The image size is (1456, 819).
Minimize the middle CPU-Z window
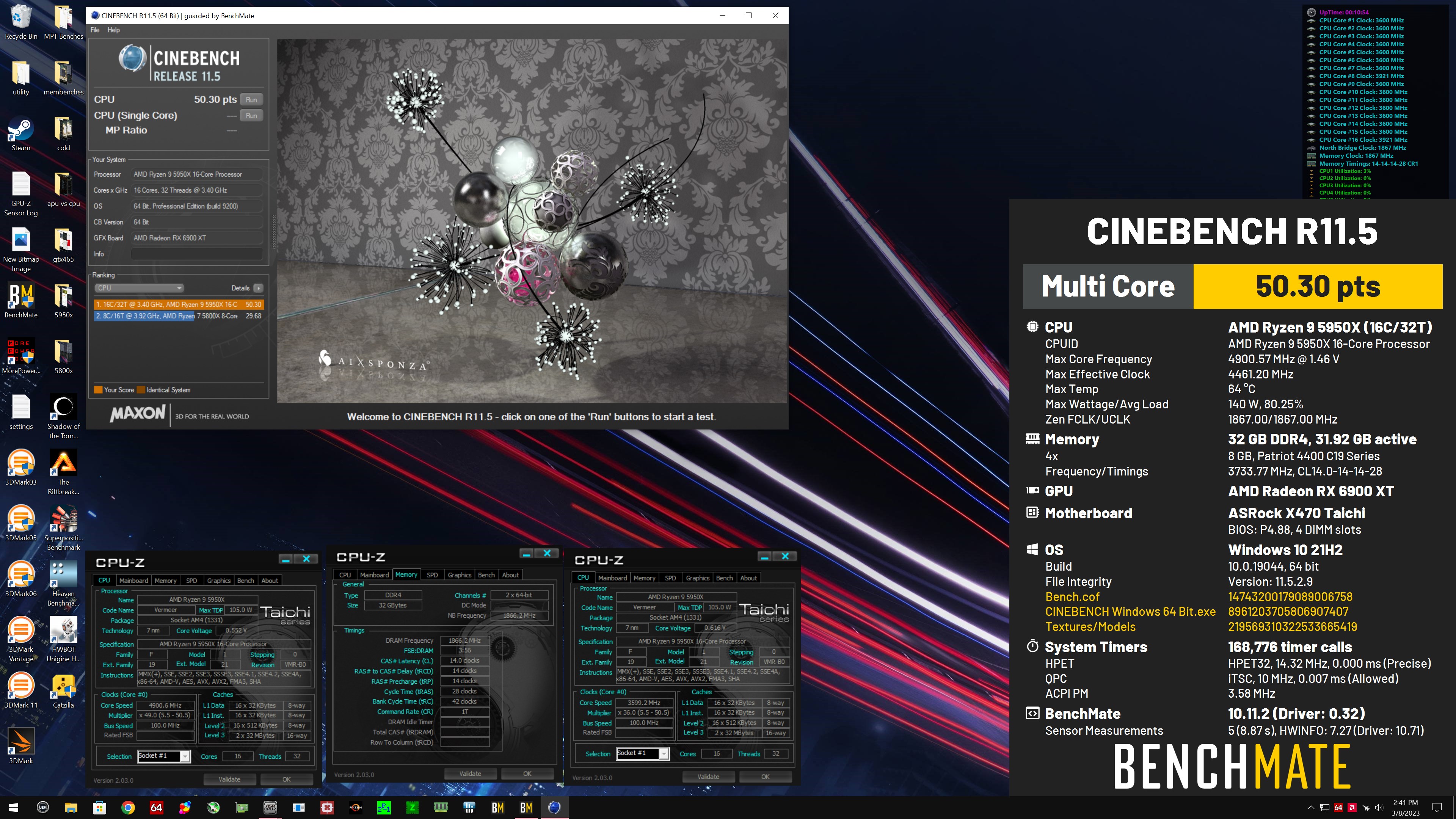(x=527, y=554)
